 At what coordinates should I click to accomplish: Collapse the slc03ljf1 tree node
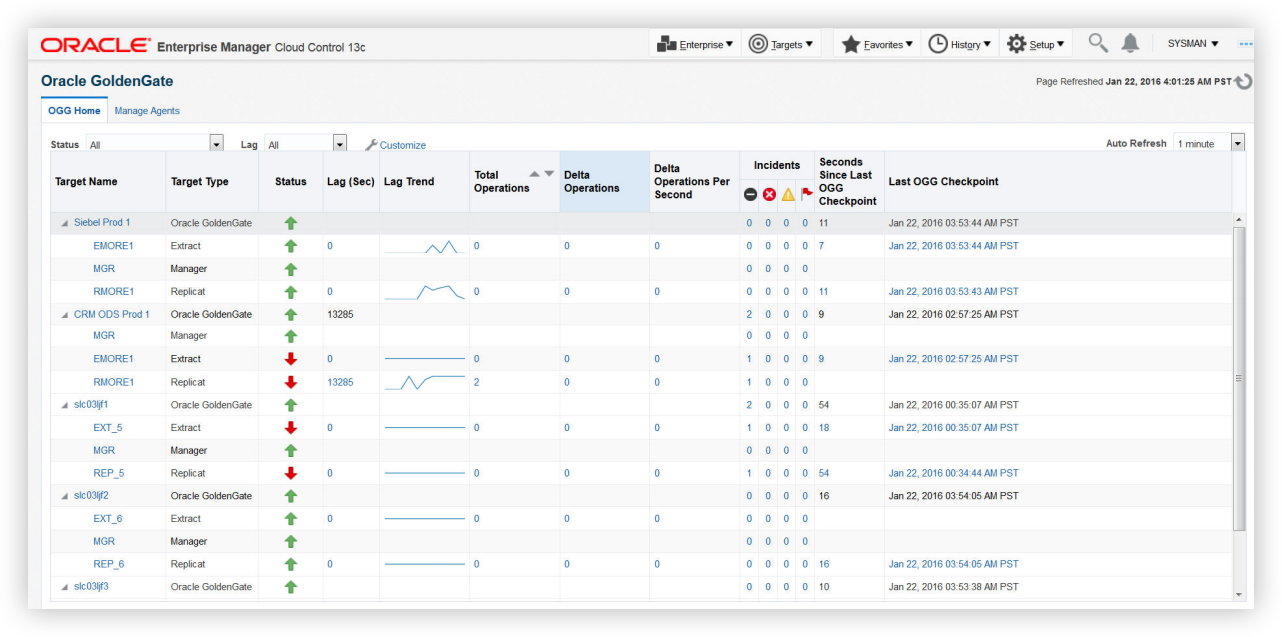tap(65, 405)
